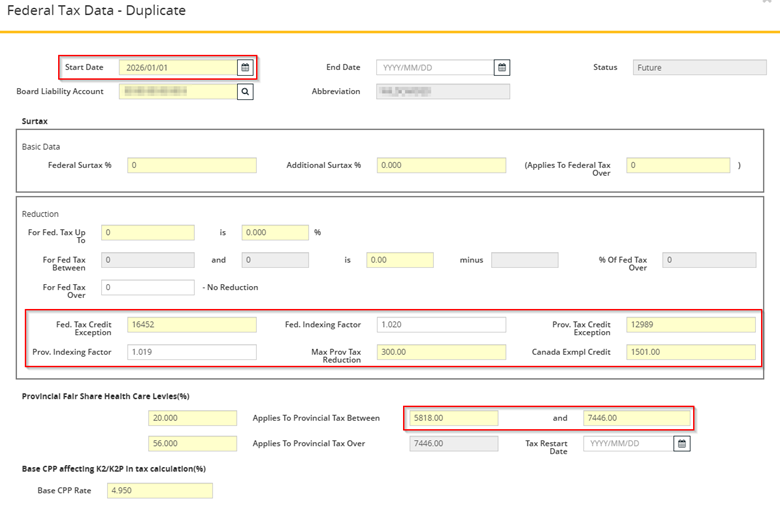The height and width of the screenshot is (505, 780).
Task: Click the first For Fed Tax Between field
Action: (148, 260)
